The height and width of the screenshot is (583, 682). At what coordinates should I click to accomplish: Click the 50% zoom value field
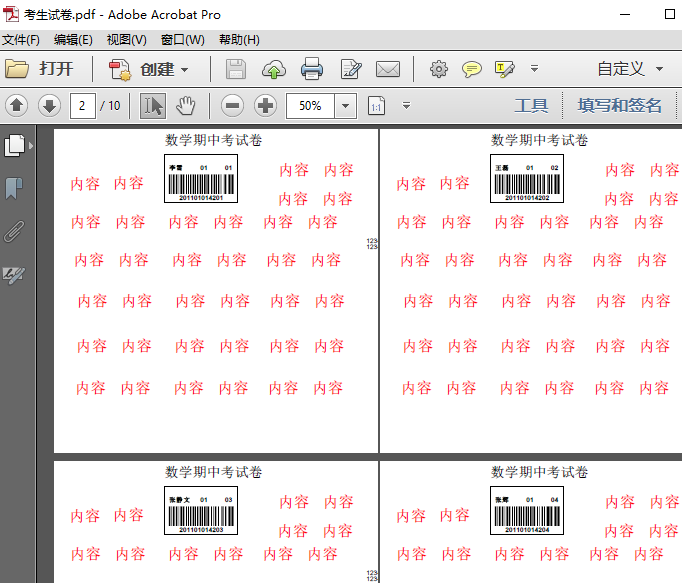(310, 106)
